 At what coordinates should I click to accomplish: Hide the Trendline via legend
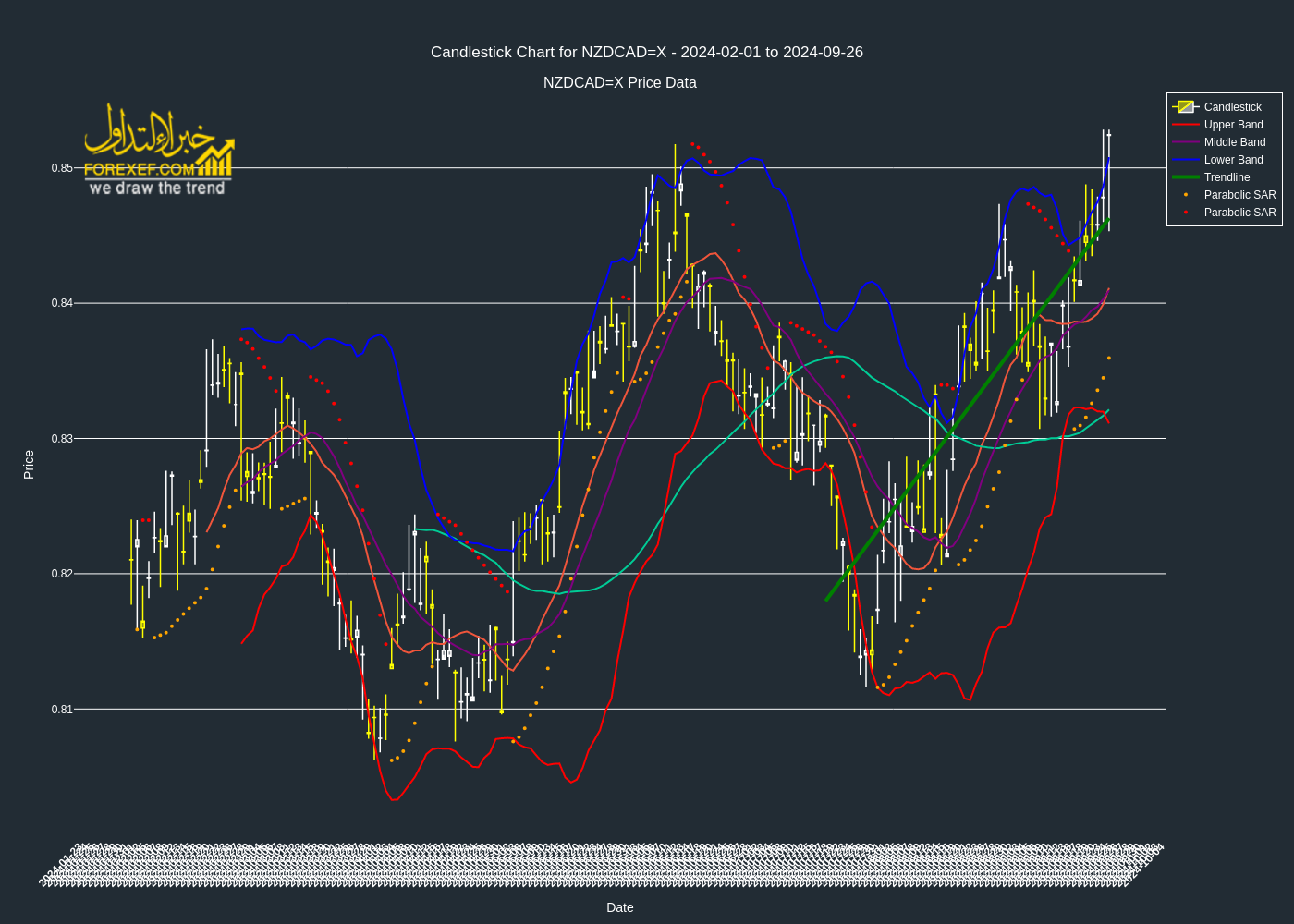point(1225,177)
